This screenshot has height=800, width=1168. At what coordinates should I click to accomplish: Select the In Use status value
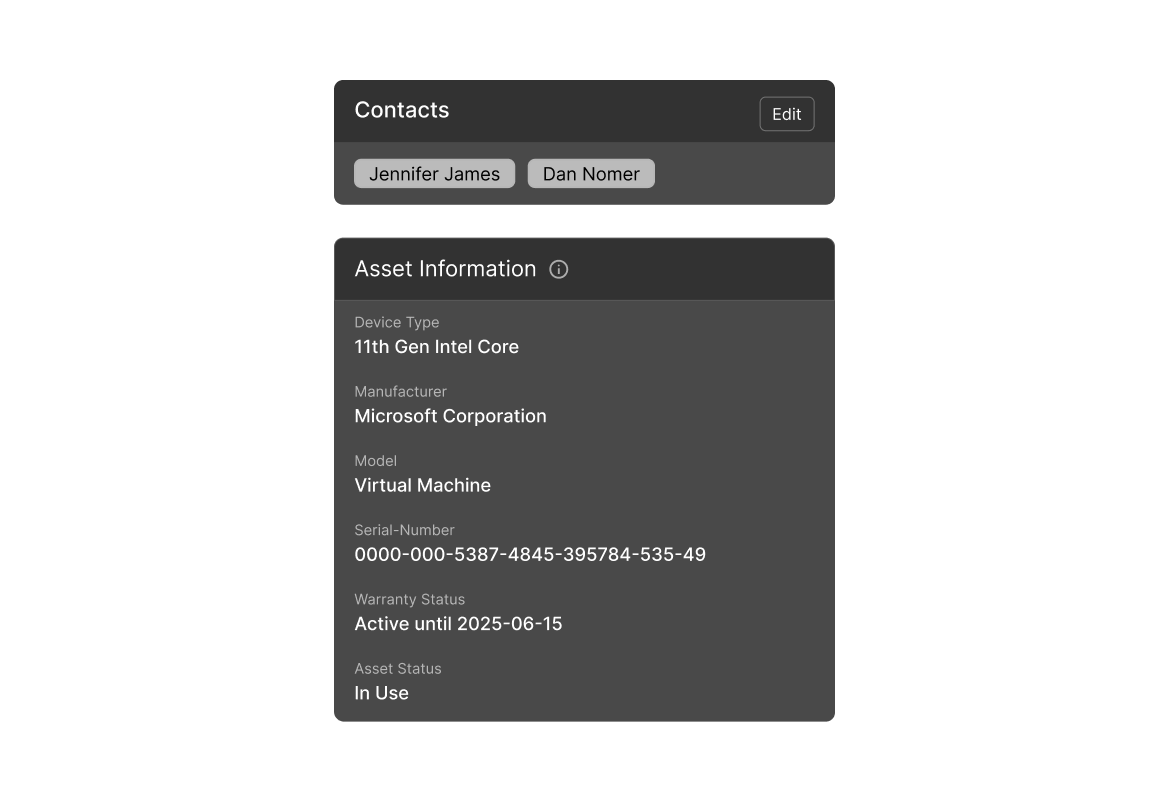(381, 693)
